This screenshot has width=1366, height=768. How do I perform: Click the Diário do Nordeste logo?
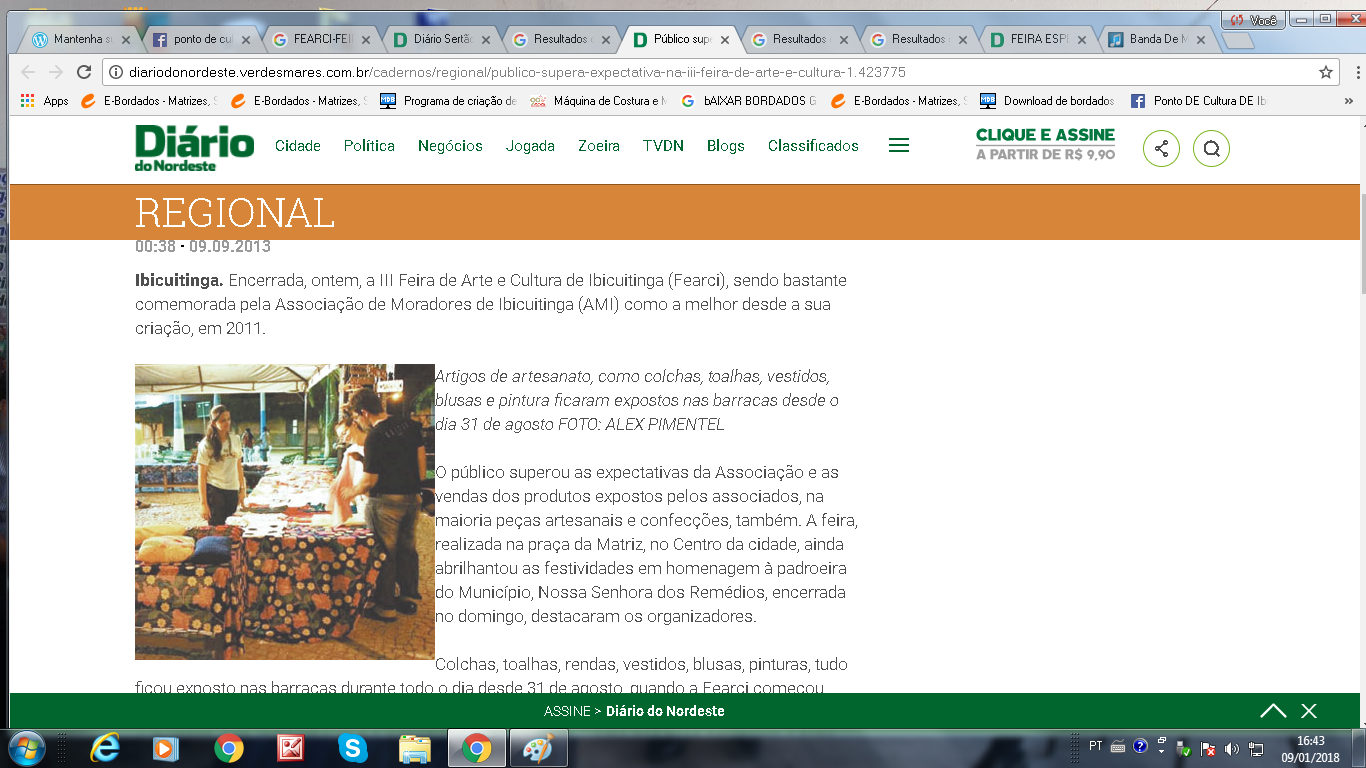[x=195, y=147]
